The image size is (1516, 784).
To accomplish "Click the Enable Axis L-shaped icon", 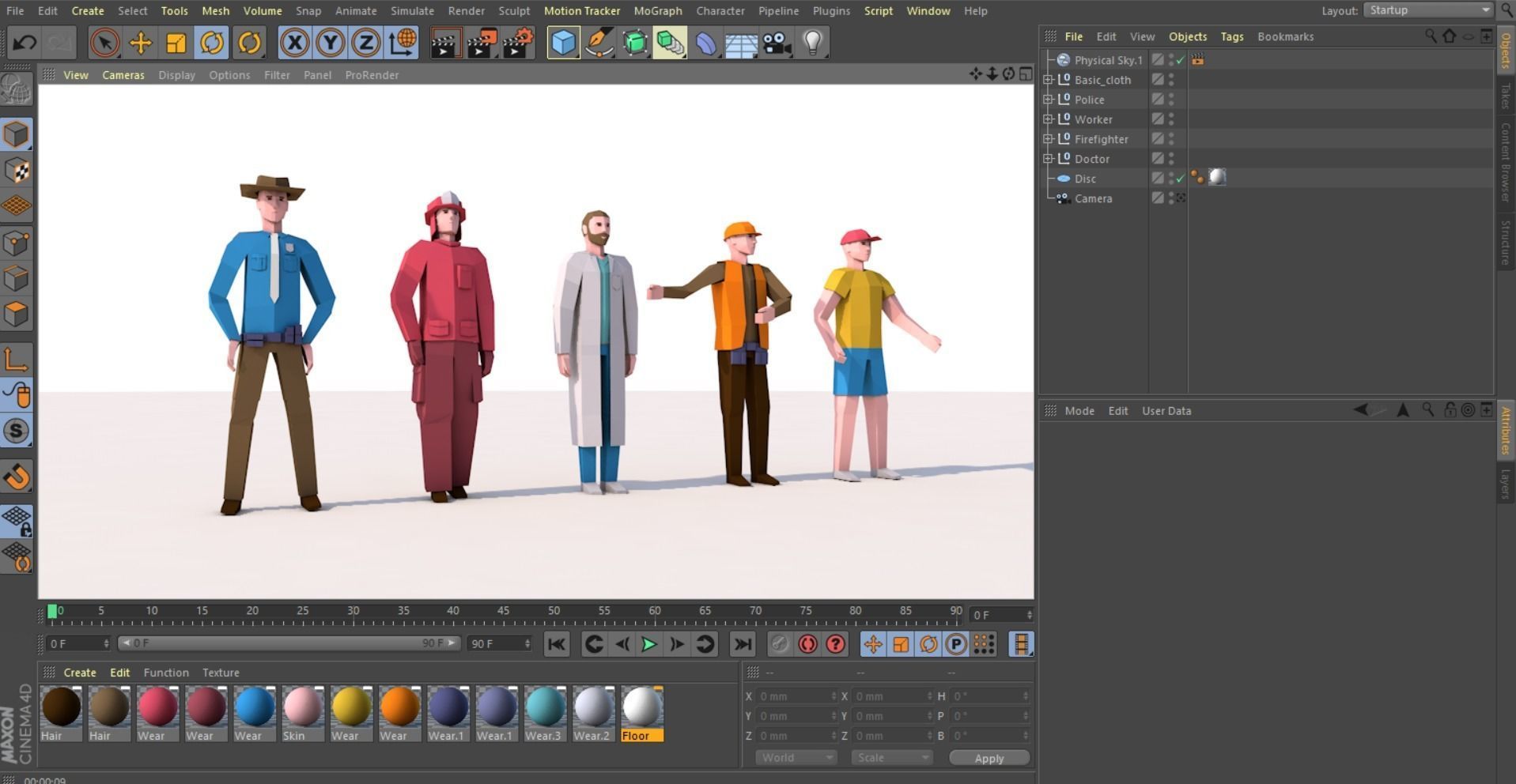I will [x=17, y=360].
